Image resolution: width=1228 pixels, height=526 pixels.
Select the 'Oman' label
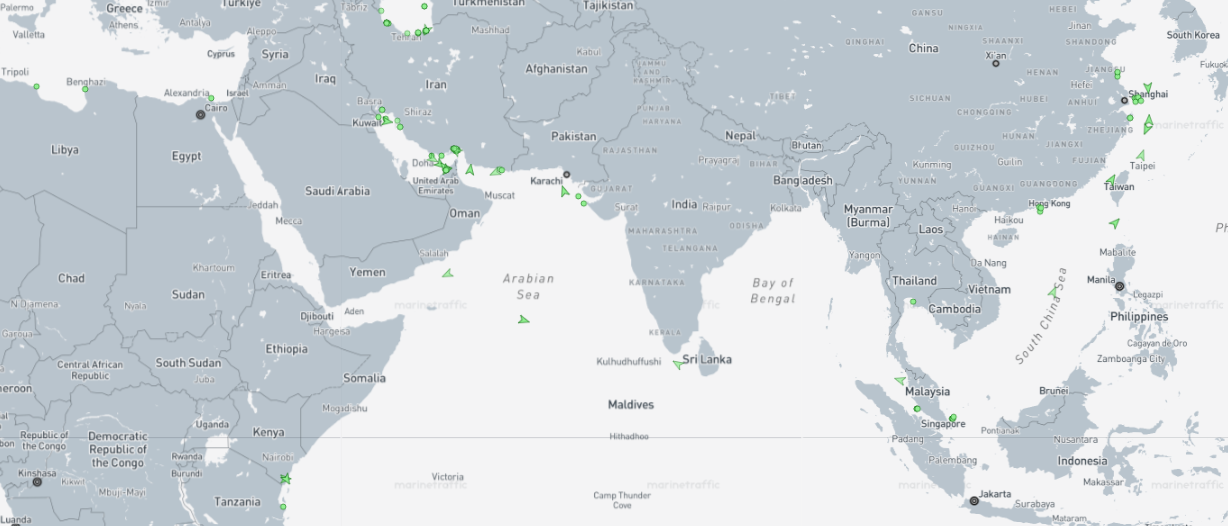pos(464,213)
